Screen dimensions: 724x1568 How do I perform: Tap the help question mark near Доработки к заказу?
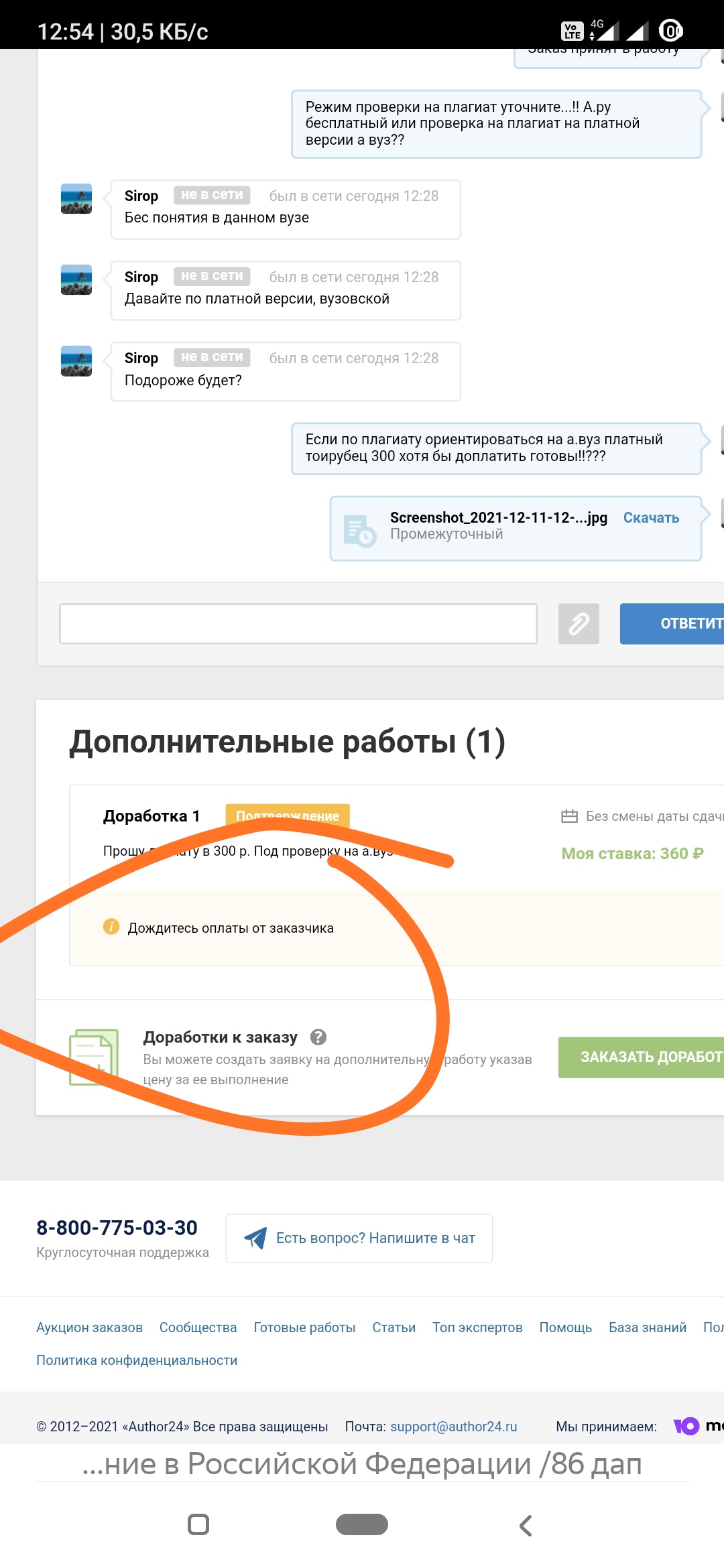click(x=318, y=1037)
